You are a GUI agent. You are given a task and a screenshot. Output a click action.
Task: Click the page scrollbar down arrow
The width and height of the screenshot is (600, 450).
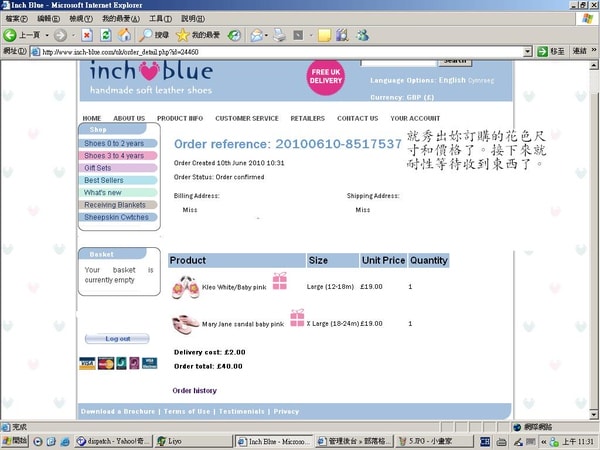click(593, 414)
